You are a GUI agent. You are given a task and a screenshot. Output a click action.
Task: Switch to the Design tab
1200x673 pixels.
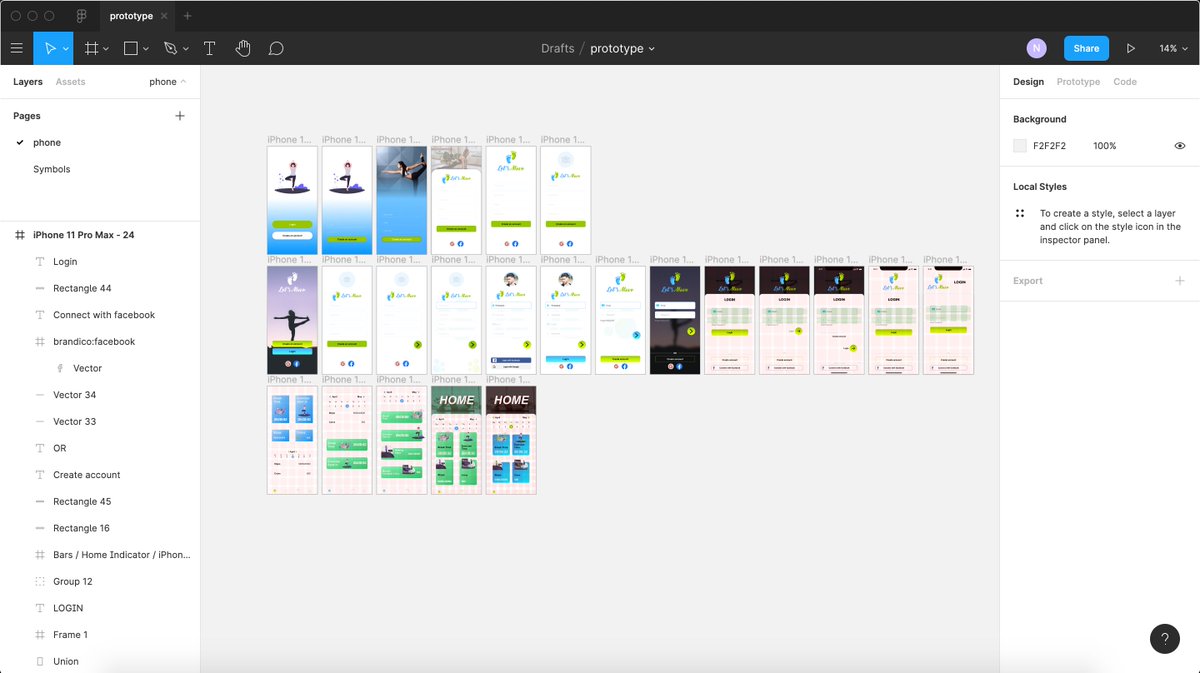(1028, 82)
